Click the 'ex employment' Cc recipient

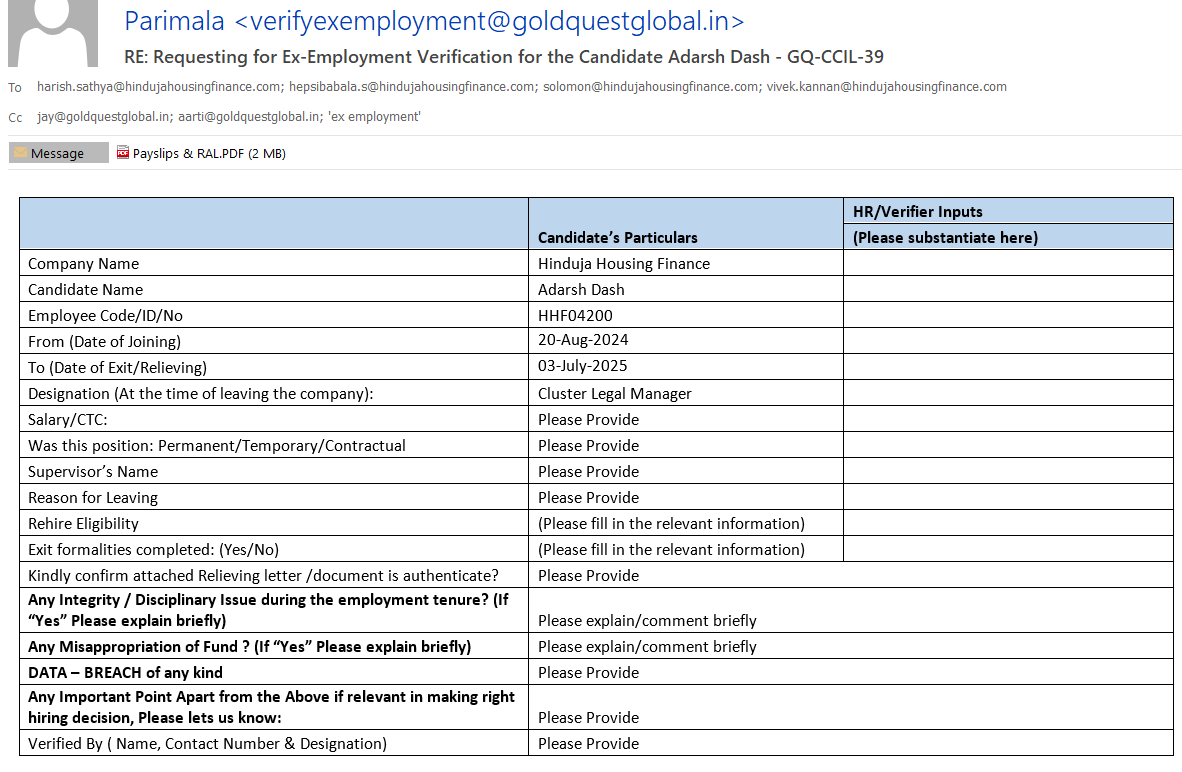374,117
